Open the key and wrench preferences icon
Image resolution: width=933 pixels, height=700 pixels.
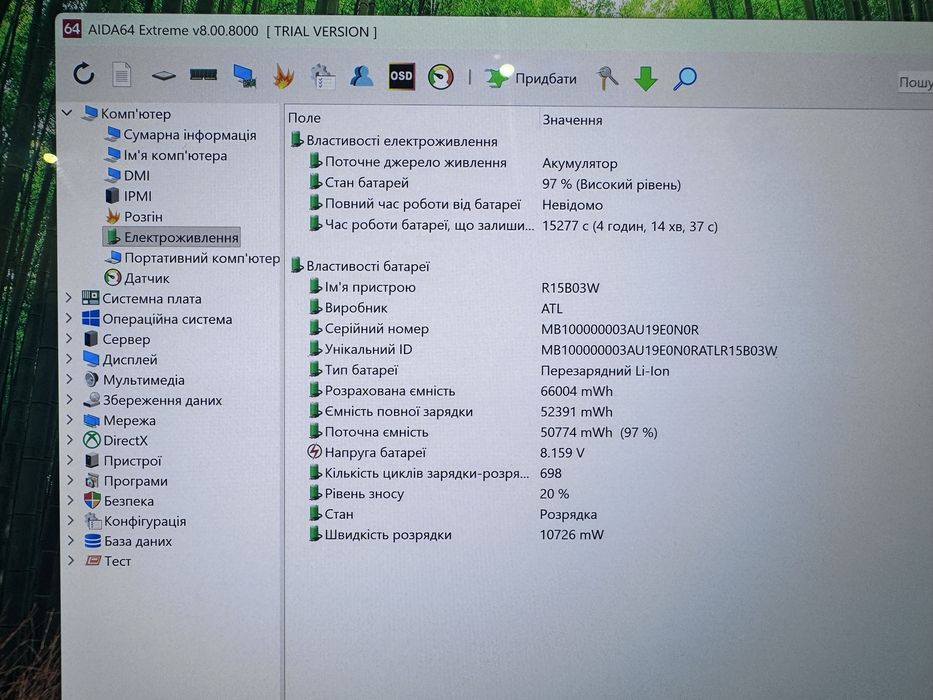point(608,78)
